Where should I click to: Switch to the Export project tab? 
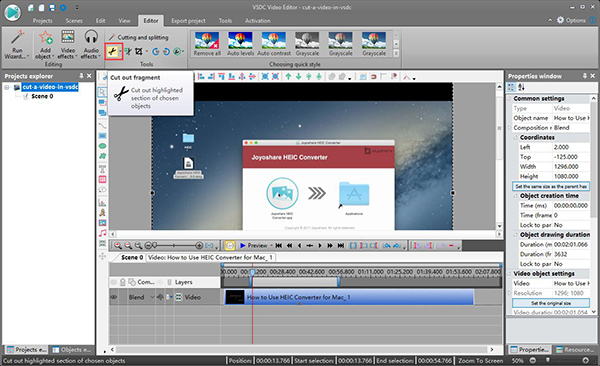pyautogui.click(x=188, y=21)
